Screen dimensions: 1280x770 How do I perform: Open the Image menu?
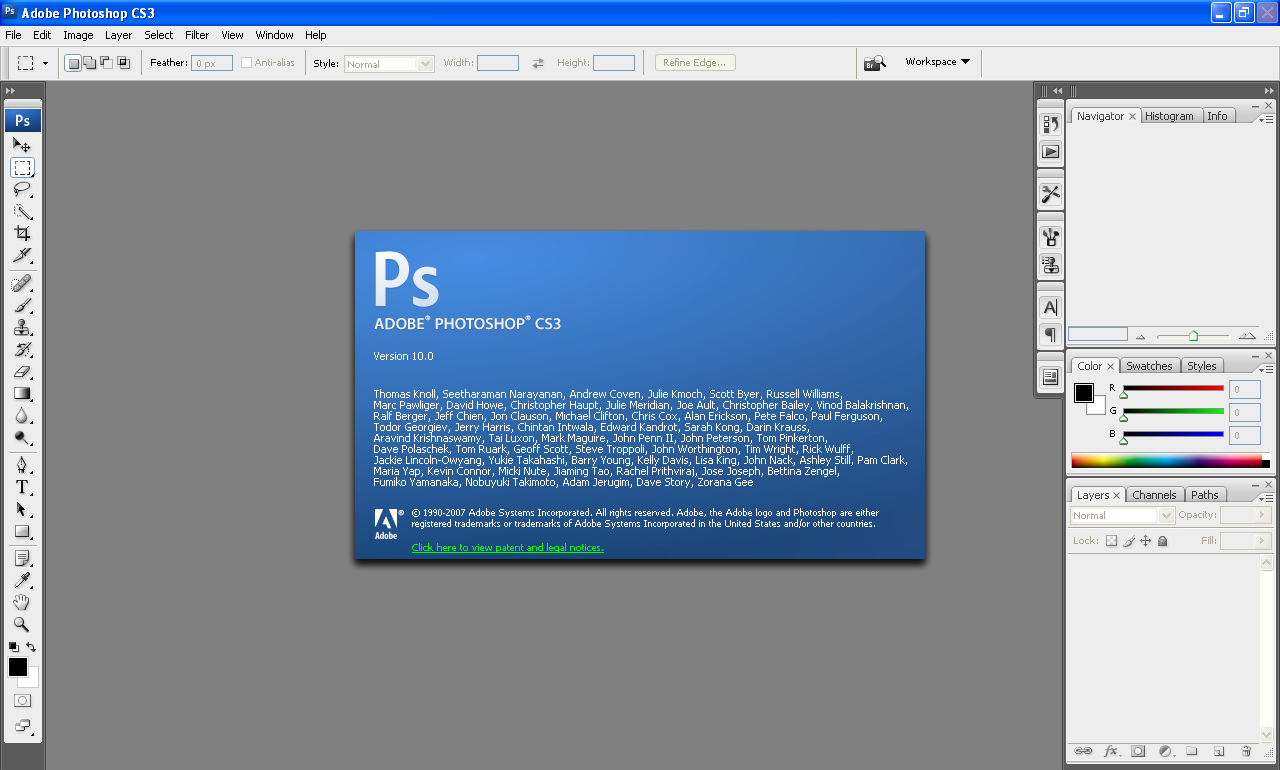click(x=78, y=35)
